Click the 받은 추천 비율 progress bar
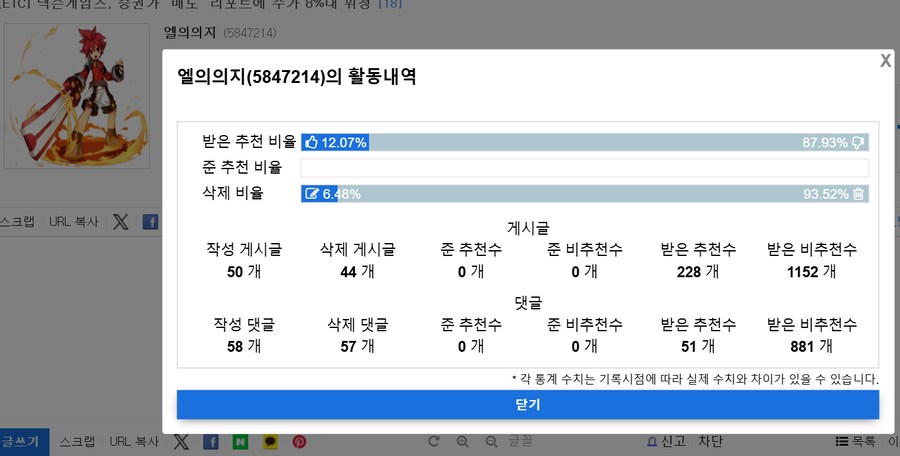 585,142
